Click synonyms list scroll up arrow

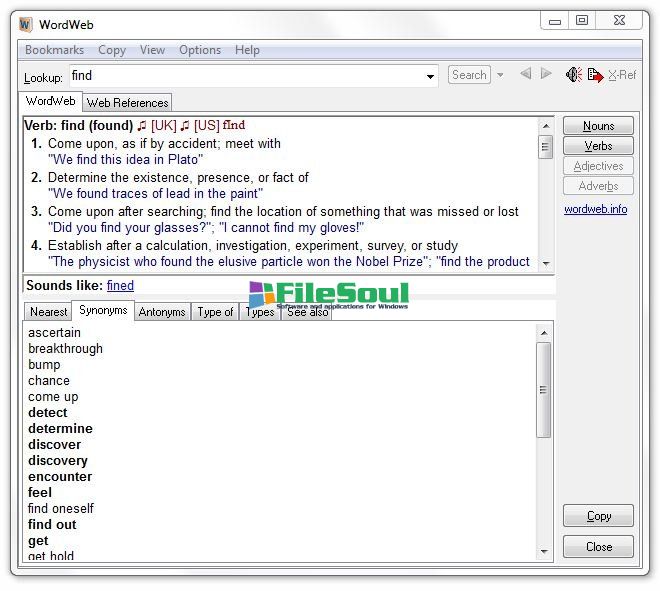point(544,333)
